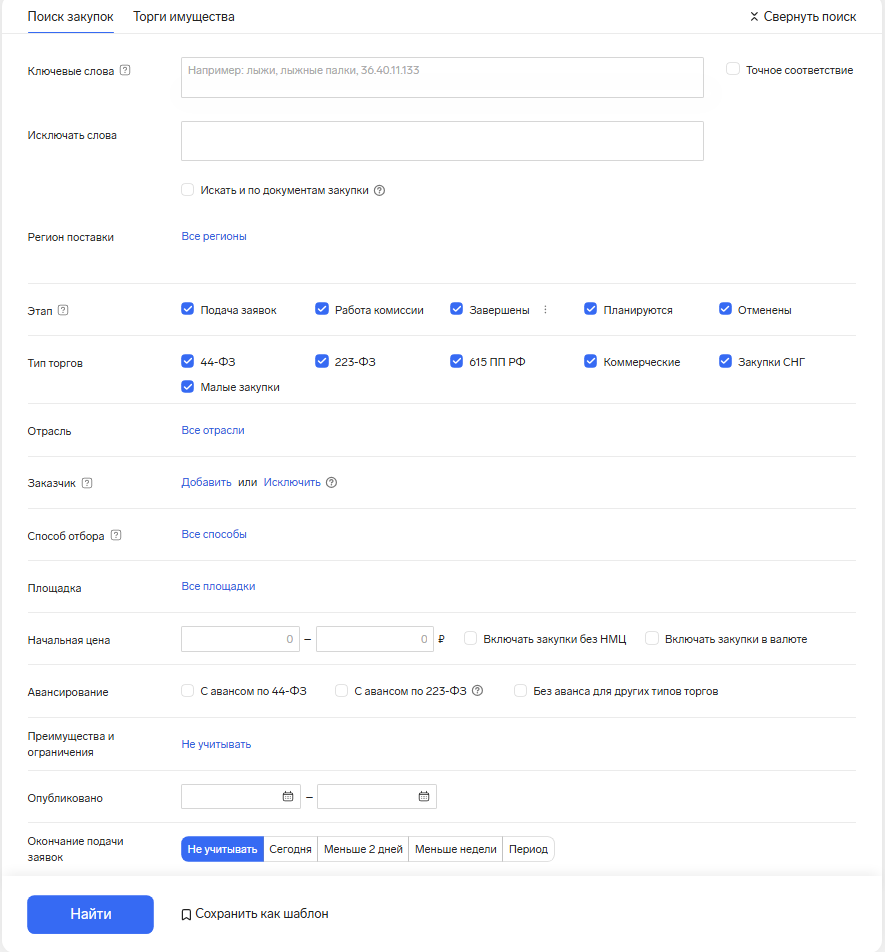Open calendar in the Опубликовано start date field
The image size is (885, 952).
click(288, 797)
